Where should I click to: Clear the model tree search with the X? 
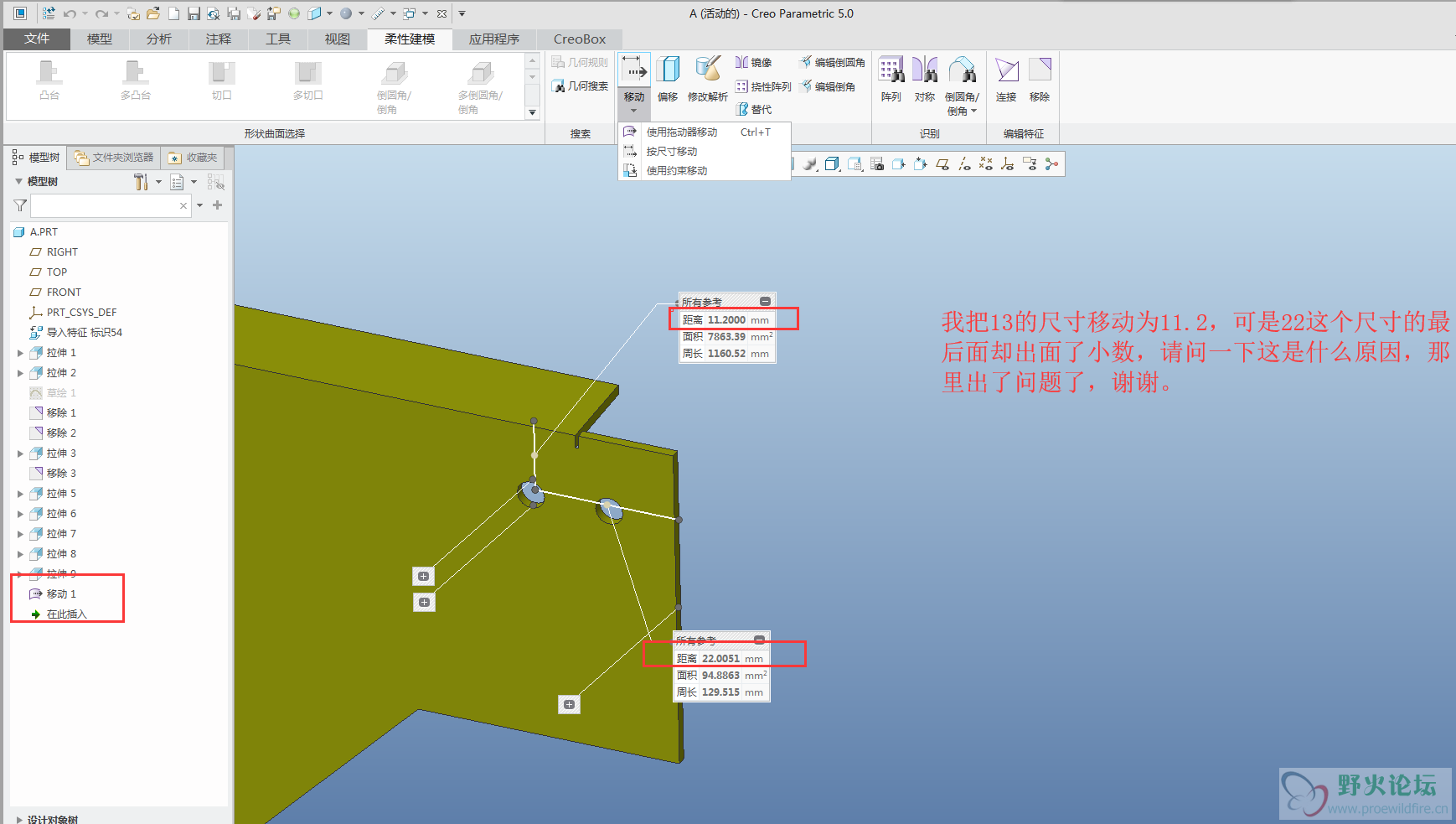pyautogui.click(x=183, y=205)
